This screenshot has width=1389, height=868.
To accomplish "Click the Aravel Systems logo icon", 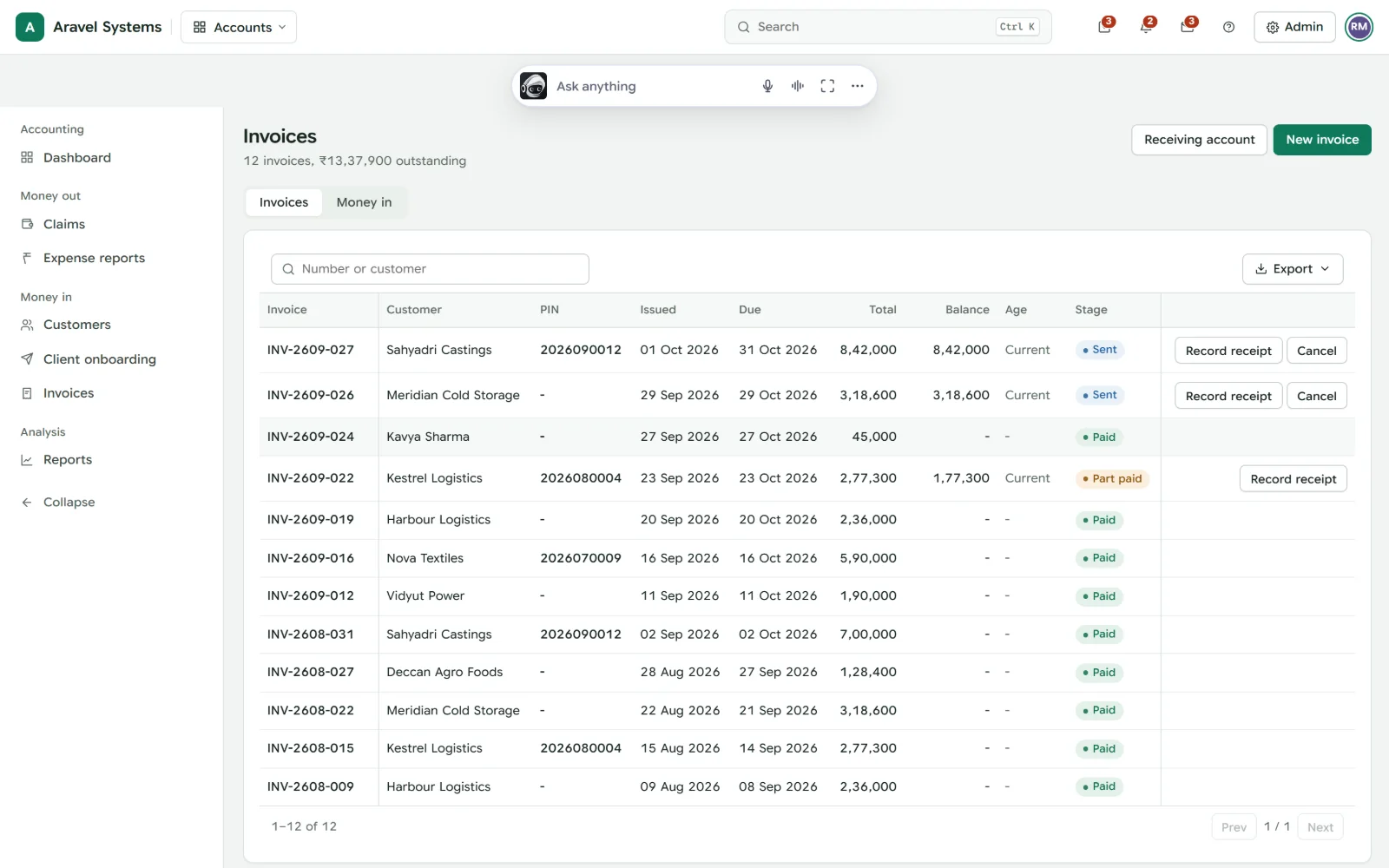I will click(30, 27).
